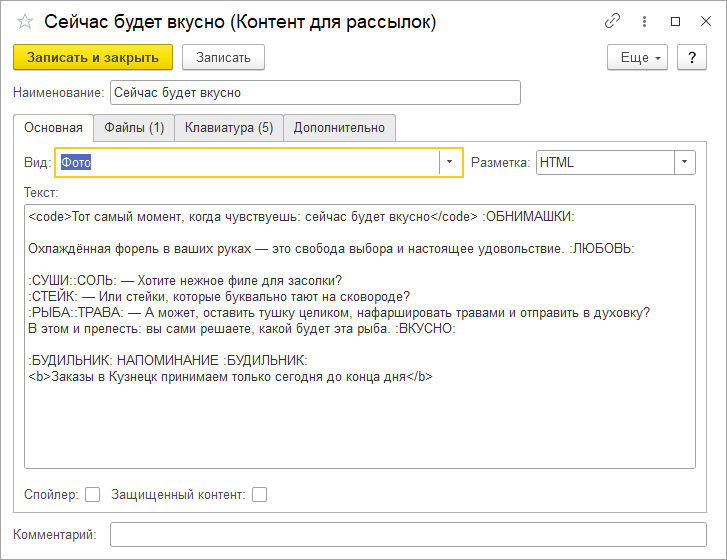Click the Записать и закрыть button

pos(93,57)
